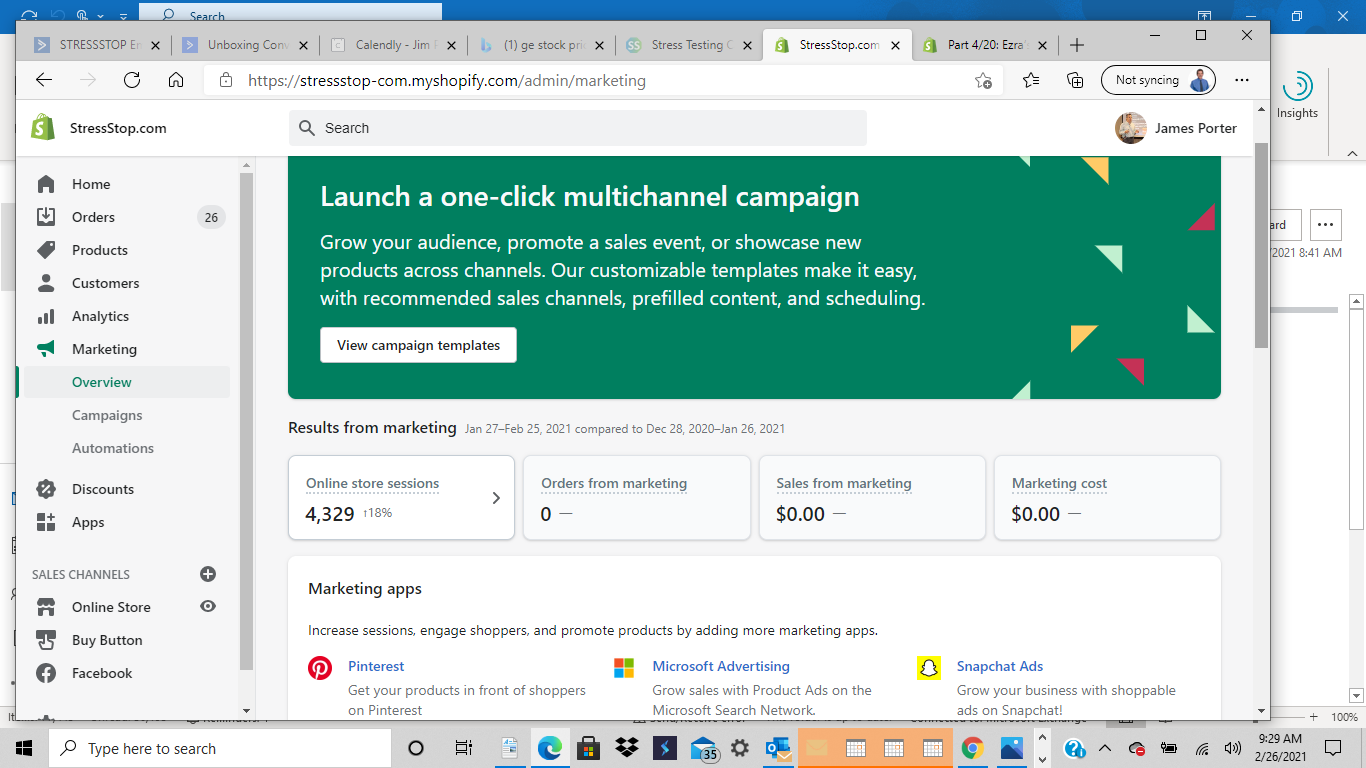Click the Facebook sales channel icon
This screenshot has width=1366, height=768.
[46, 673]
